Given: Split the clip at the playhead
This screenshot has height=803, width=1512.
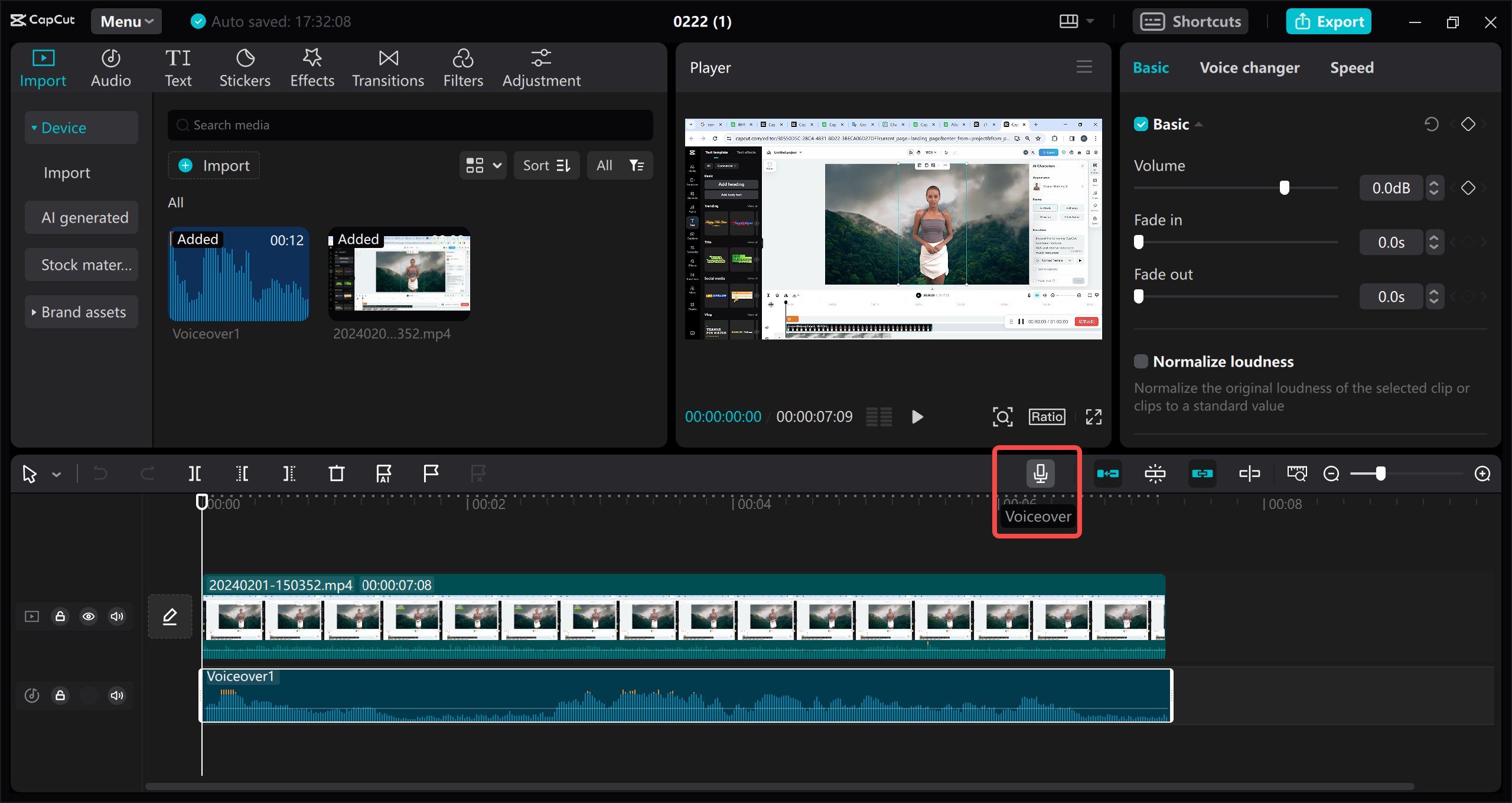Looking at the screenshot, I should (195, 473).
